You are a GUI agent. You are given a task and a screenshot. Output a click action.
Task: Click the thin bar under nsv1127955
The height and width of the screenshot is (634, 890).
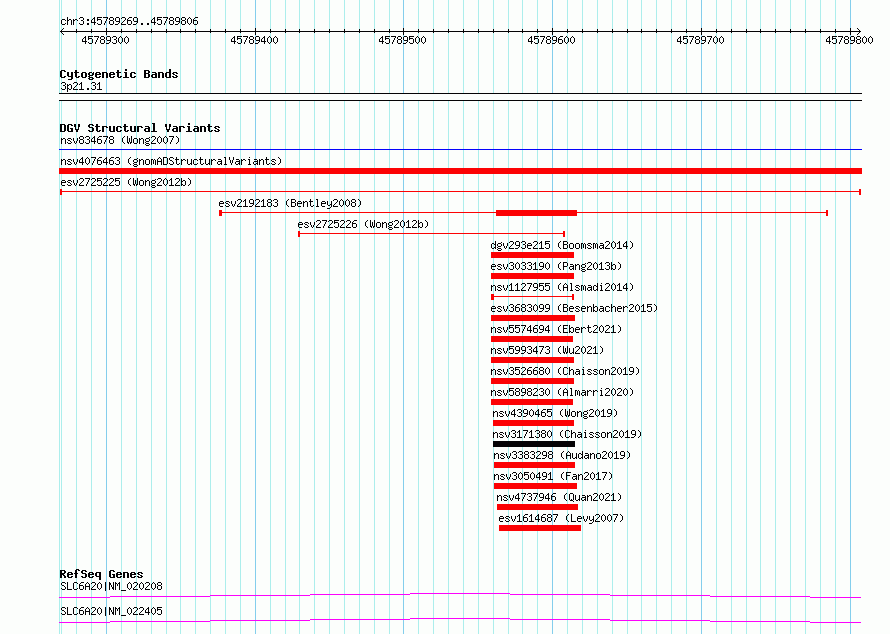[532, 297]
